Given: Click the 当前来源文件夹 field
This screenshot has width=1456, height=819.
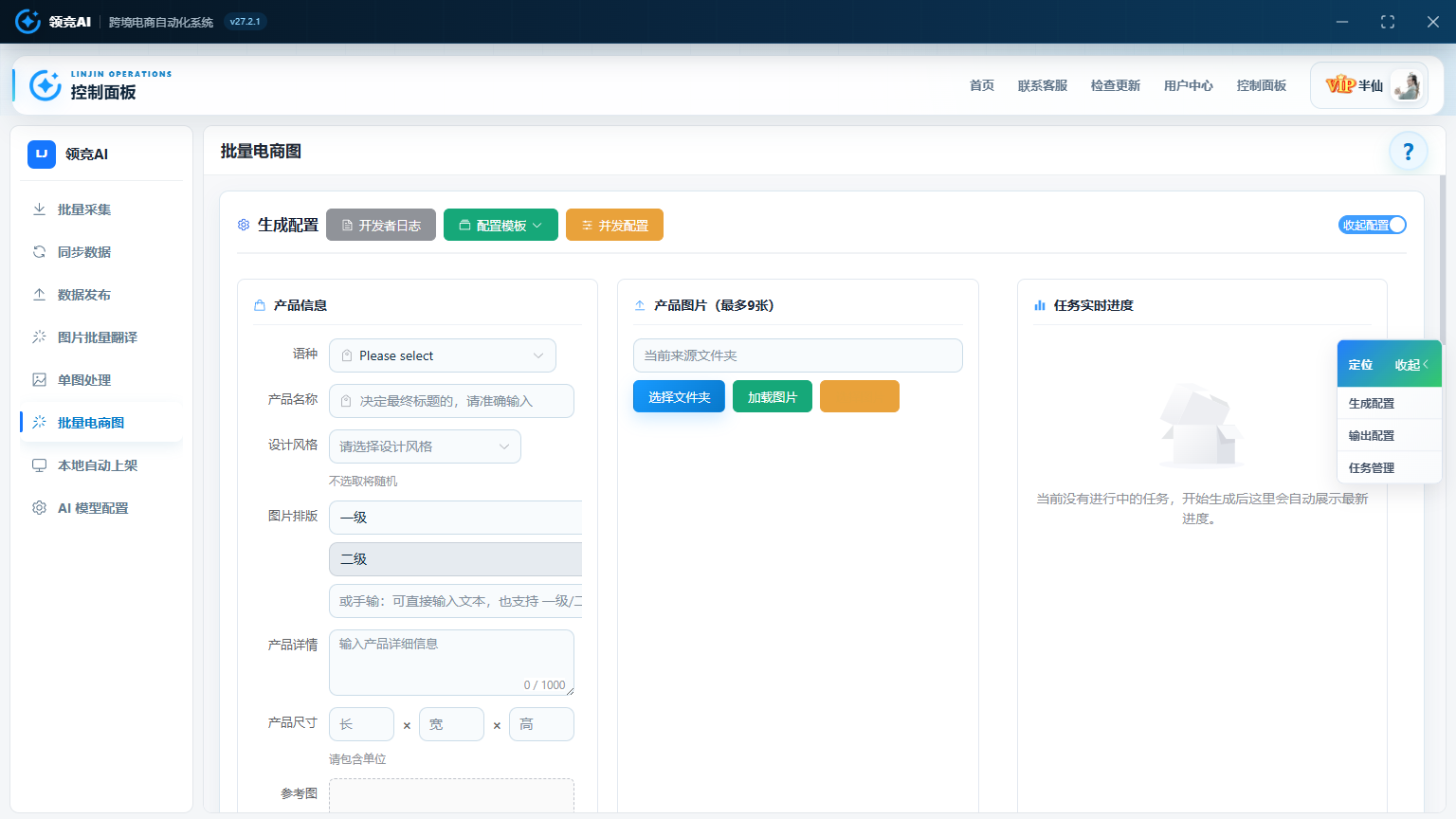Looking at the screenshot, I should point(798,355).
